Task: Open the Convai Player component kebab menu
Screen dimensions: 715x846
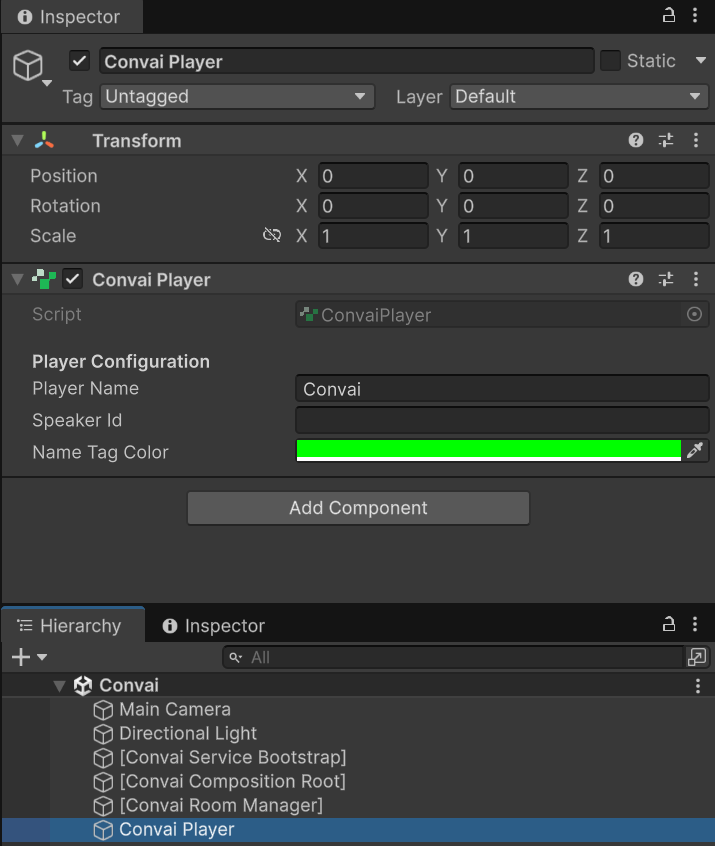Action: pos(696,280)
